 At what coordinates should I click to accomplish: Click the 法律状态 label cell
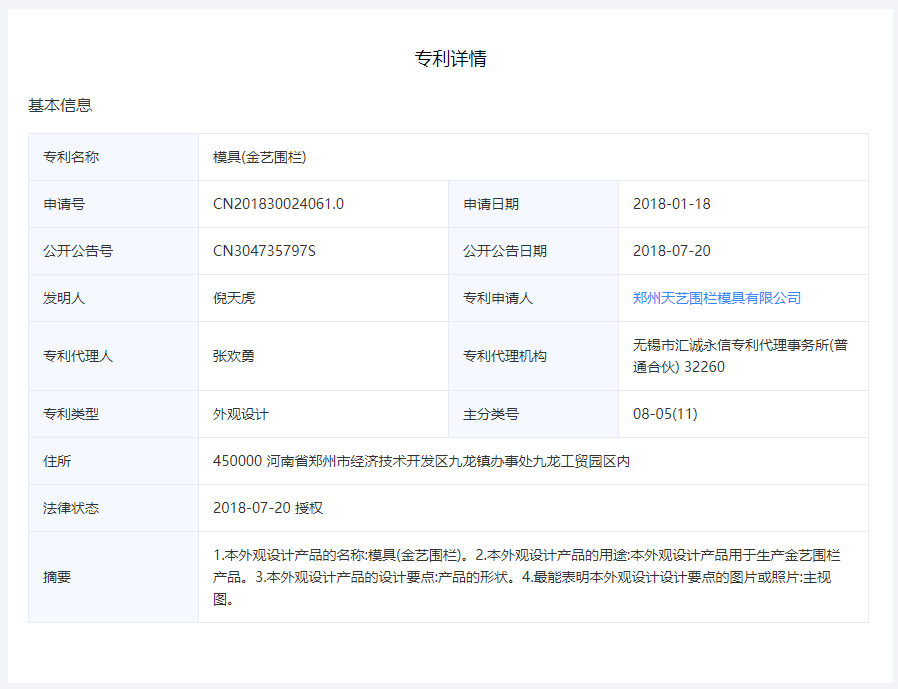pos(71,508)
